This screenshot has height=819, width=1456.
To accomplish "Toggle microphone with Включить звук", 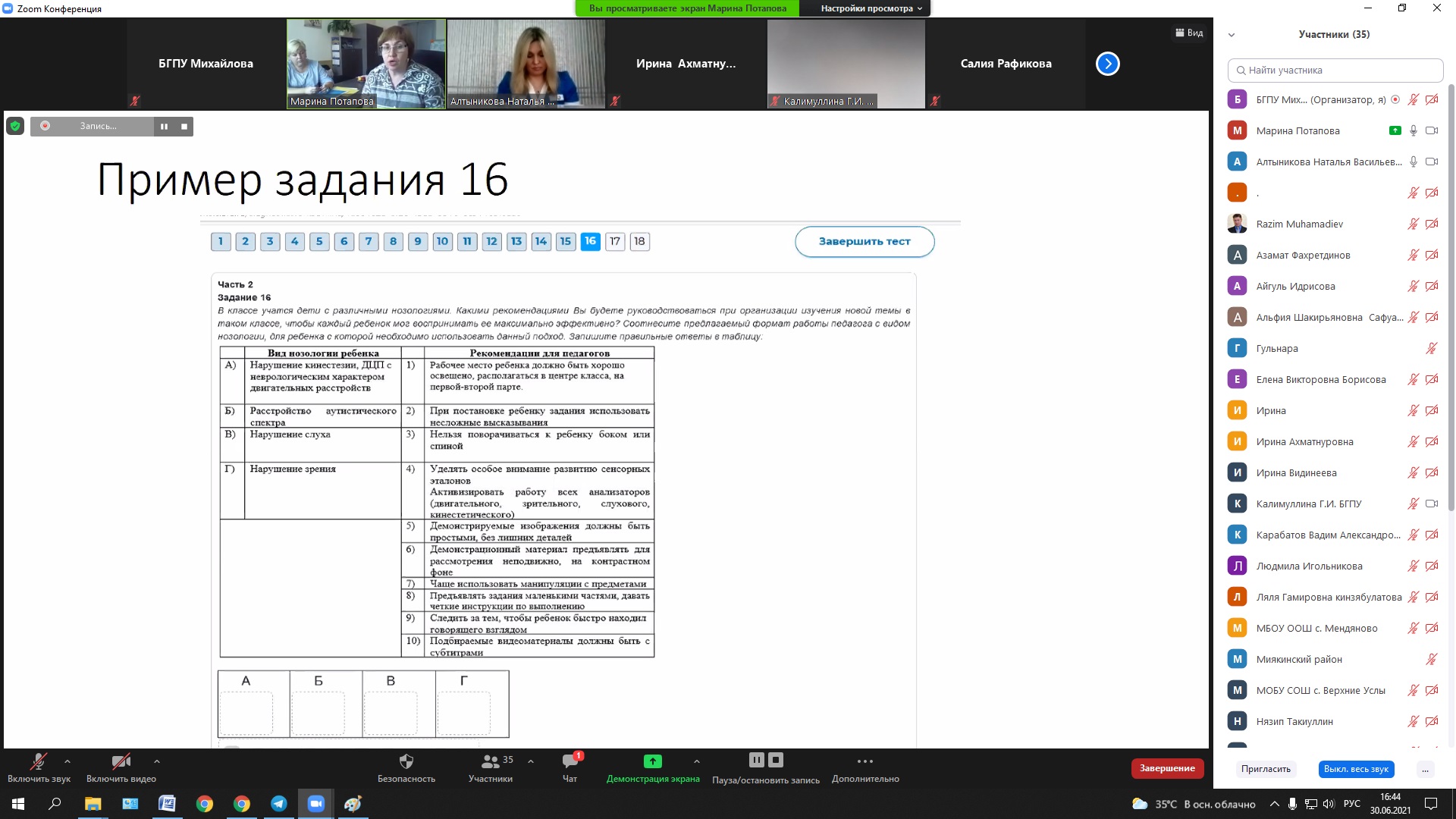I will [x=38, y=761].
